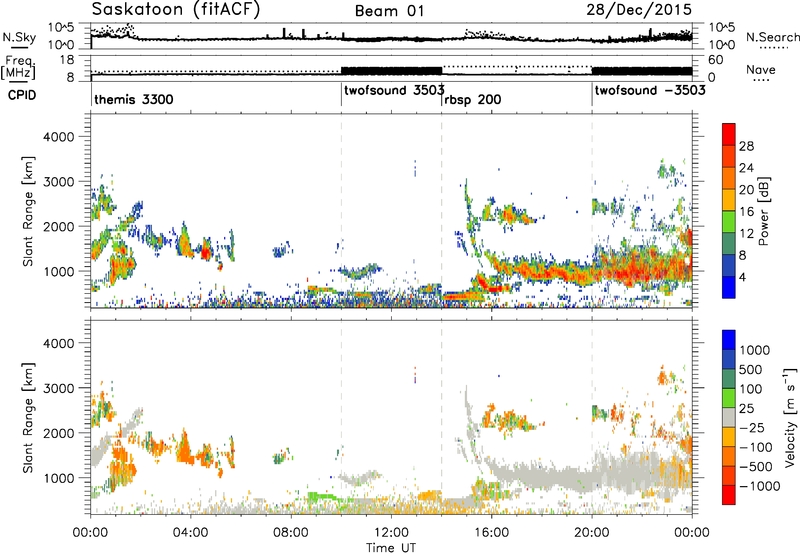Click the light green Power segment between 12 and 16
Image resolution: width=800 pixels, height=554 pixels.
(729, 221)
